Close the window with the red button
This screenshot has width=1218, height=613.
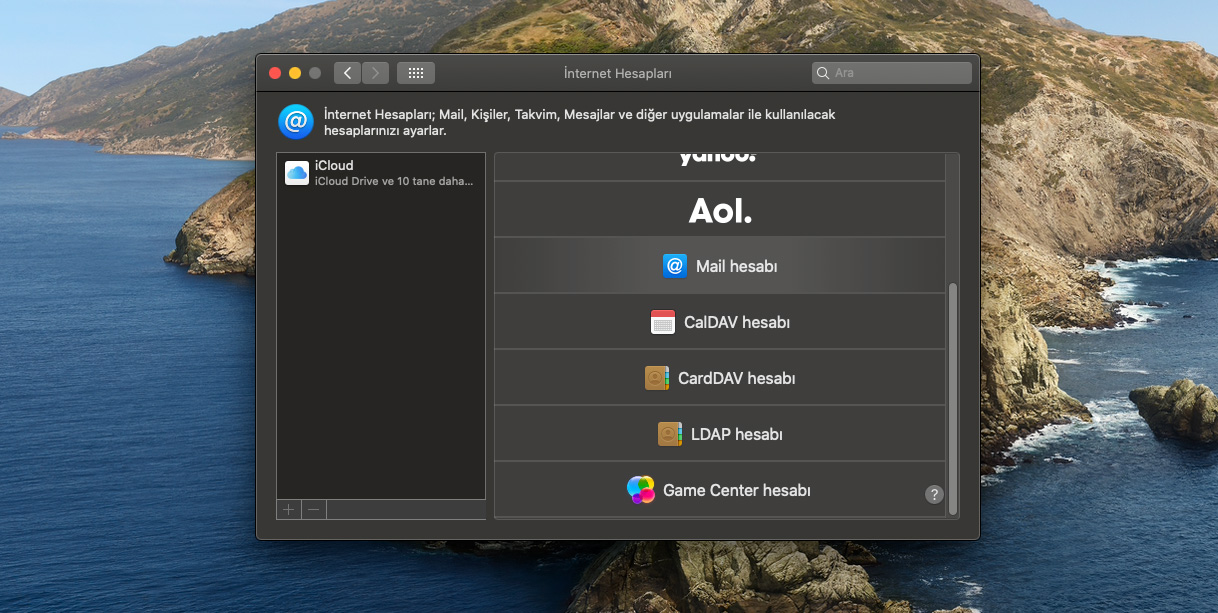275,73
